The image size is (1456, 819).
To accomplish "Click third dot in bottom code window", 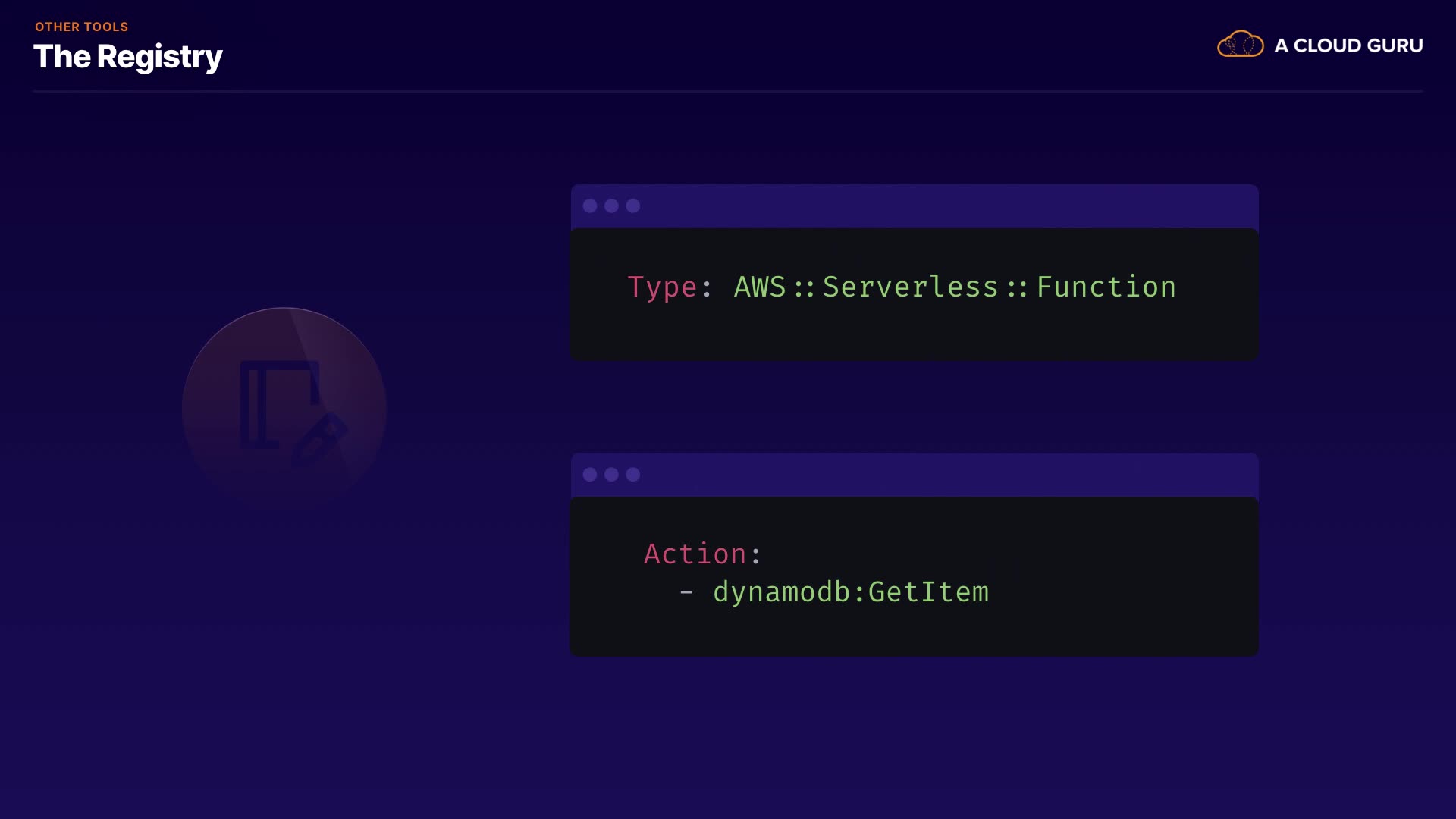I will pos(633,475).
